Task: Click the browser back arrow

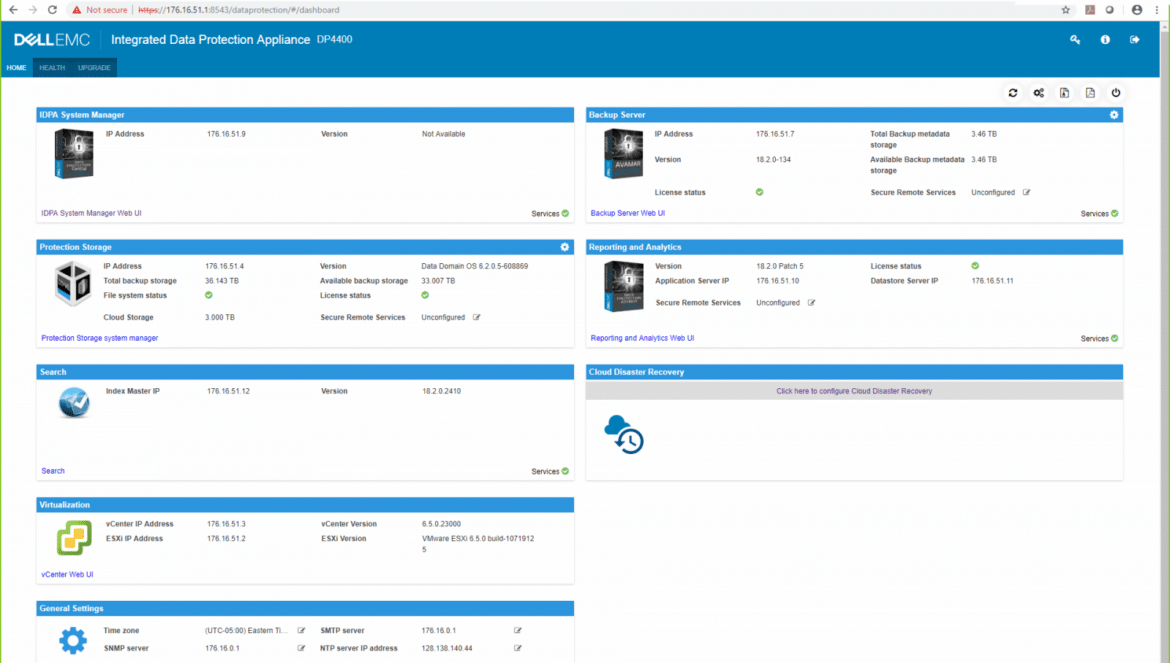Action: 13,10
